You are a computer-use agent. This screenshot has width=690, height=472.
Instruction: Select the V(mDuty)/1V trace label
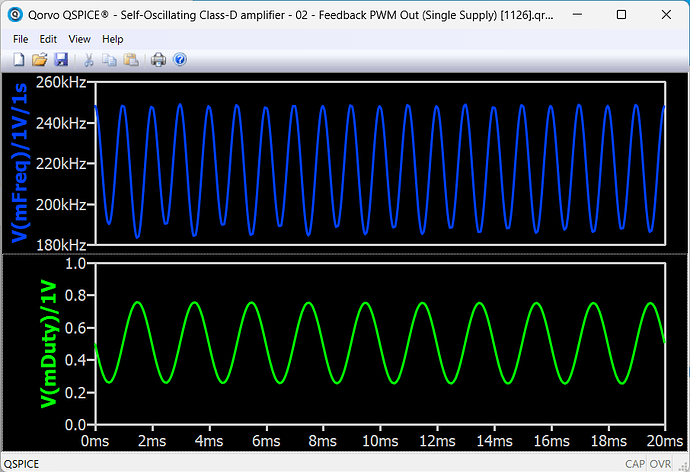coord(47,344)
